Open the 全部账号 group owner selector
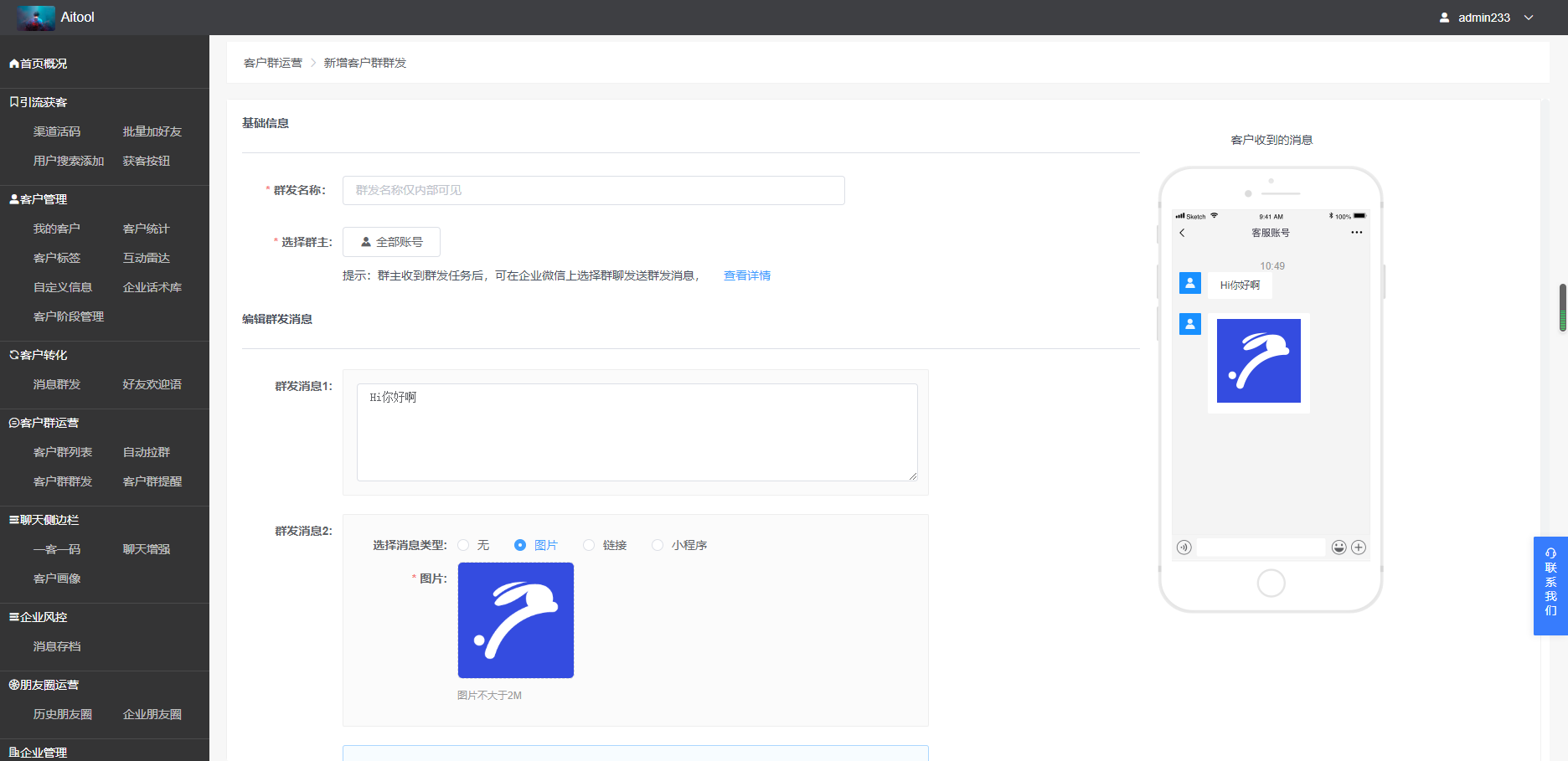Screen dimensions: 1568x761 pos(391,242)
